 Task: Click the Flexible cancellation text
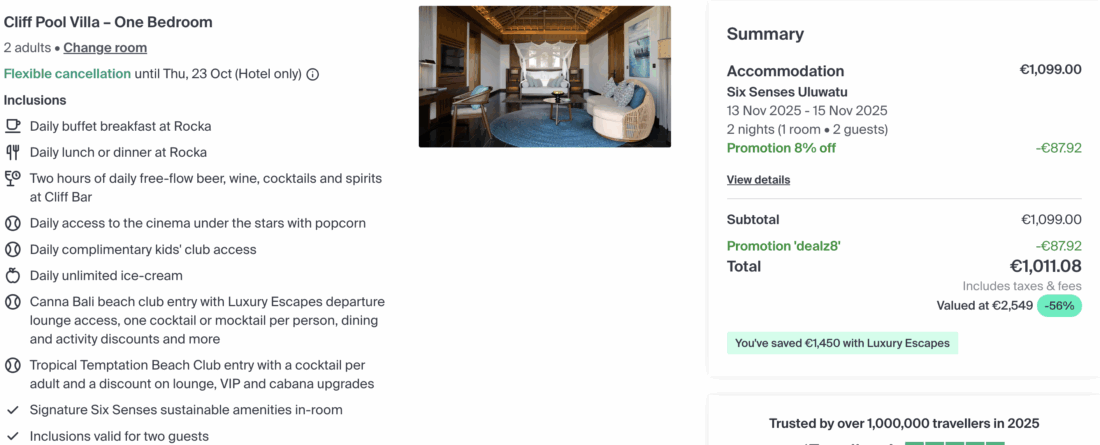click(67, 74)
